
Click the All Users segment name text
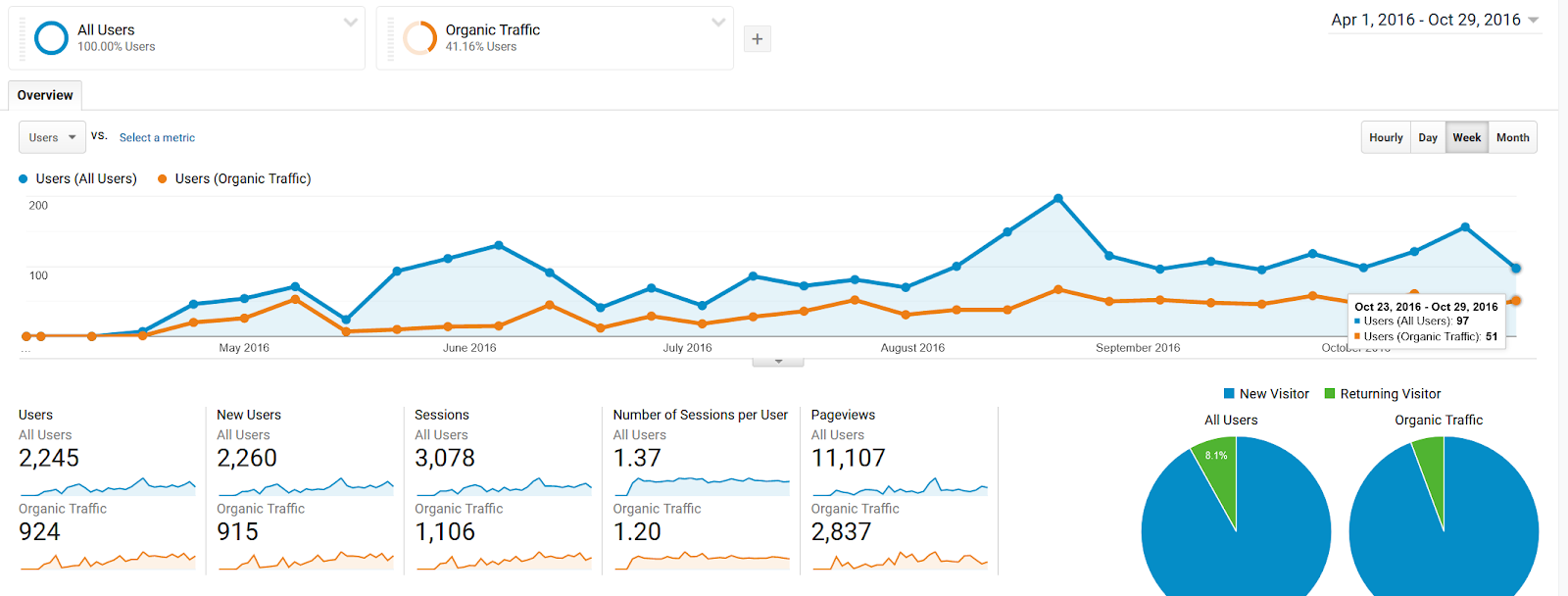(x=106, y=30)
